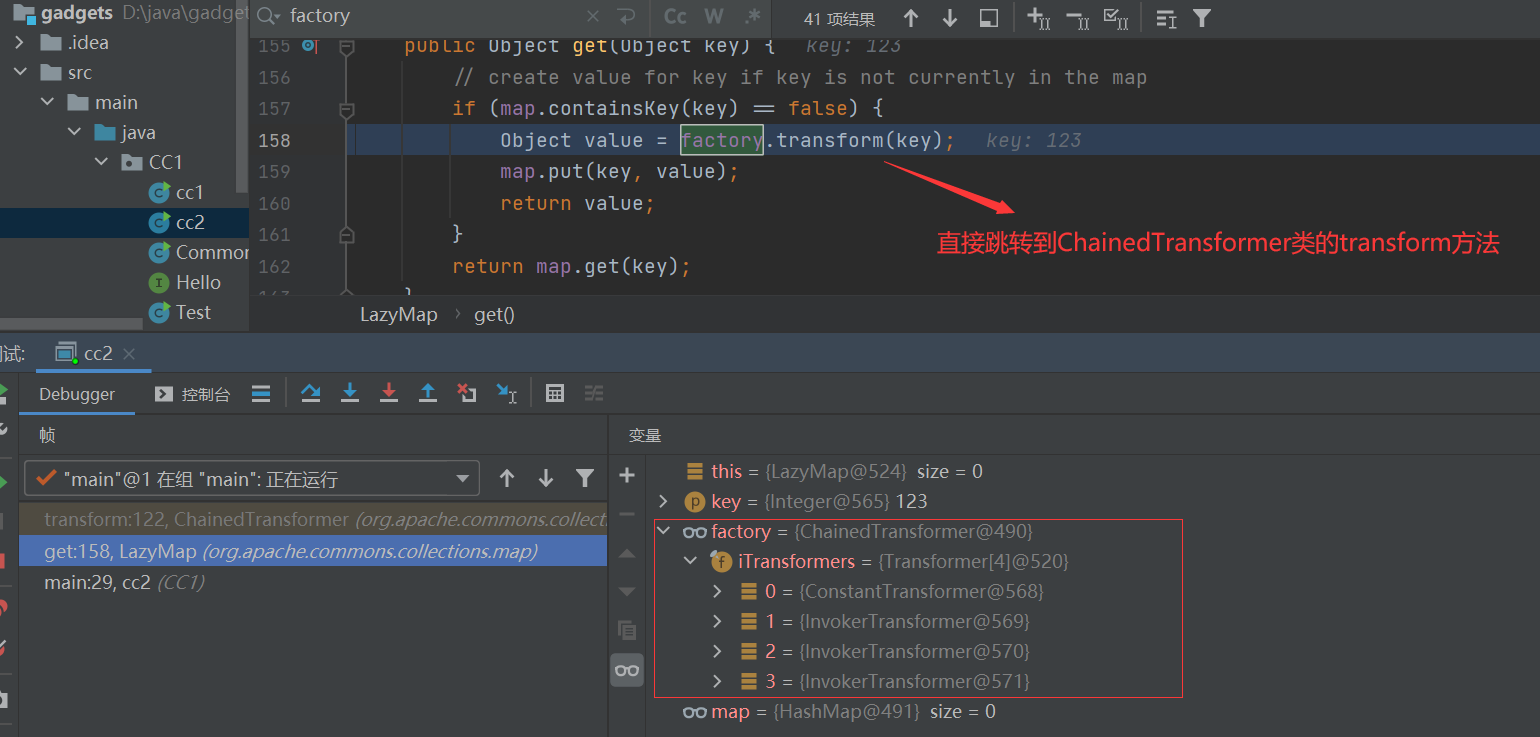Viewport: 1540px width, 737px height.
Task: Toggle Match Case (Cc) search option
Action: click(675, 16)
